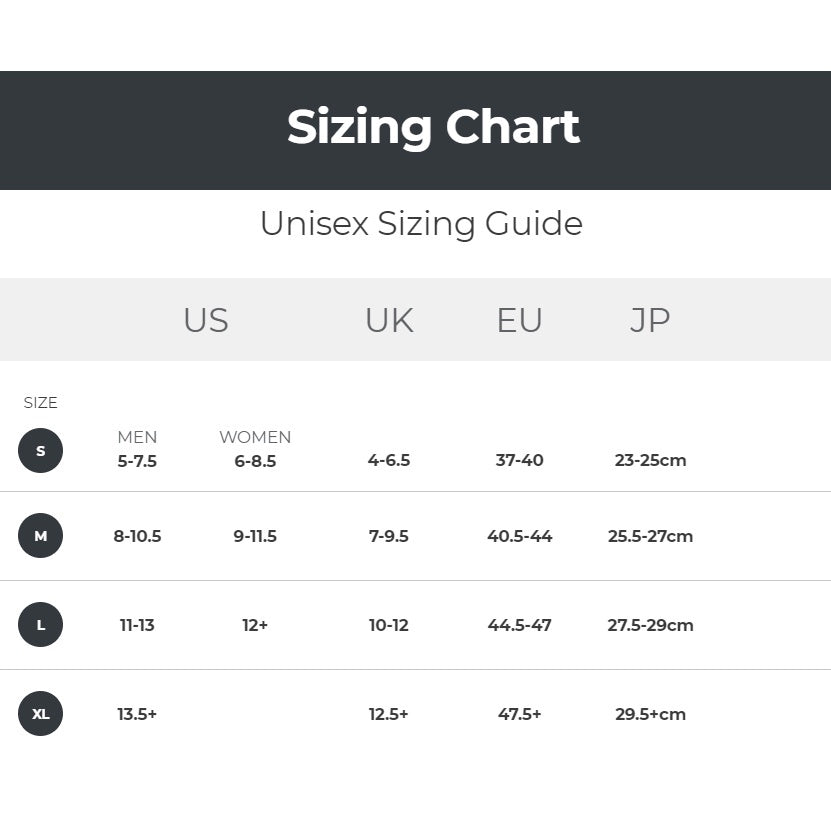Click men's 13.5+ XL value
This screenshot has width=831, height=831.
(137, 714)
